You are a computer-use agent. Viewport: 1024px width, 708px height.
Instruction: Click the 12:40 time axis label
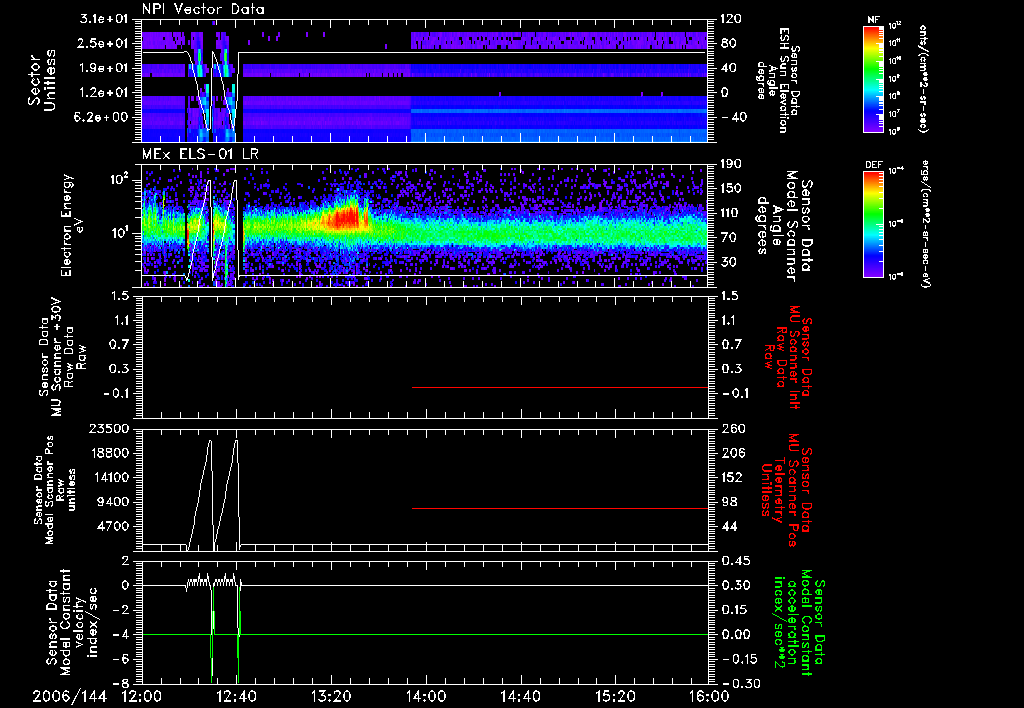[x=236, y=696]
